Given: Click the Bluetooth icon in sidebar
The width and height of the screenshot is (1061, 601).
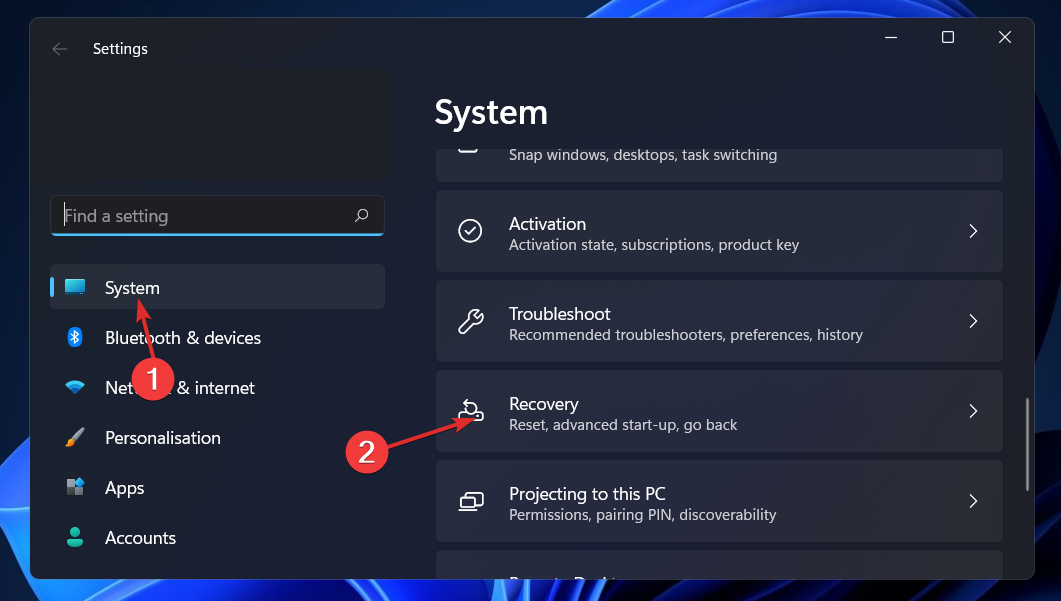Looking at the screenshot, I should coord(75,338).
